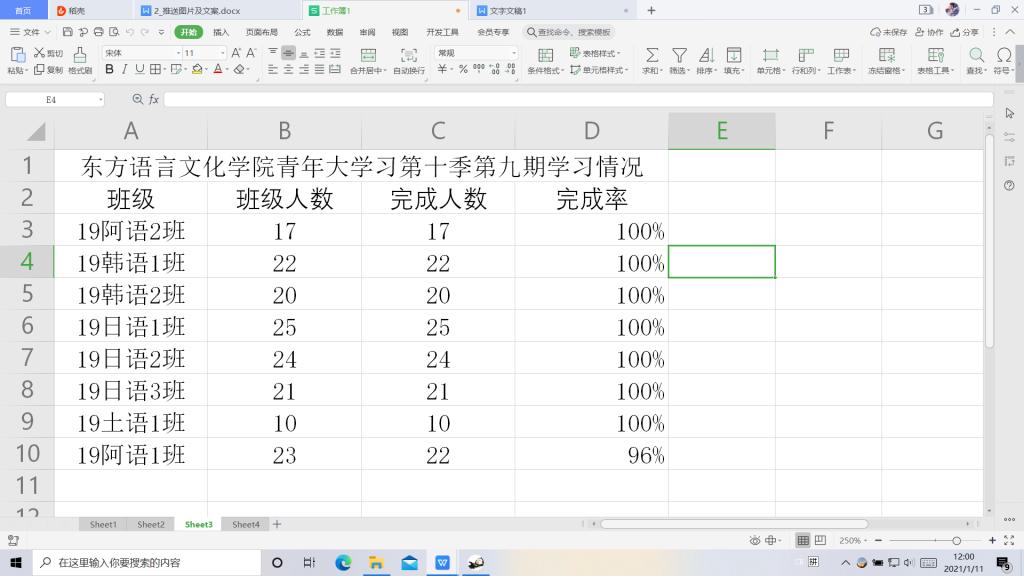Click the Wrap Text (自动换行) icon
The width and height of the screenshot is (1024, 576).
click(x=409, y=55)
